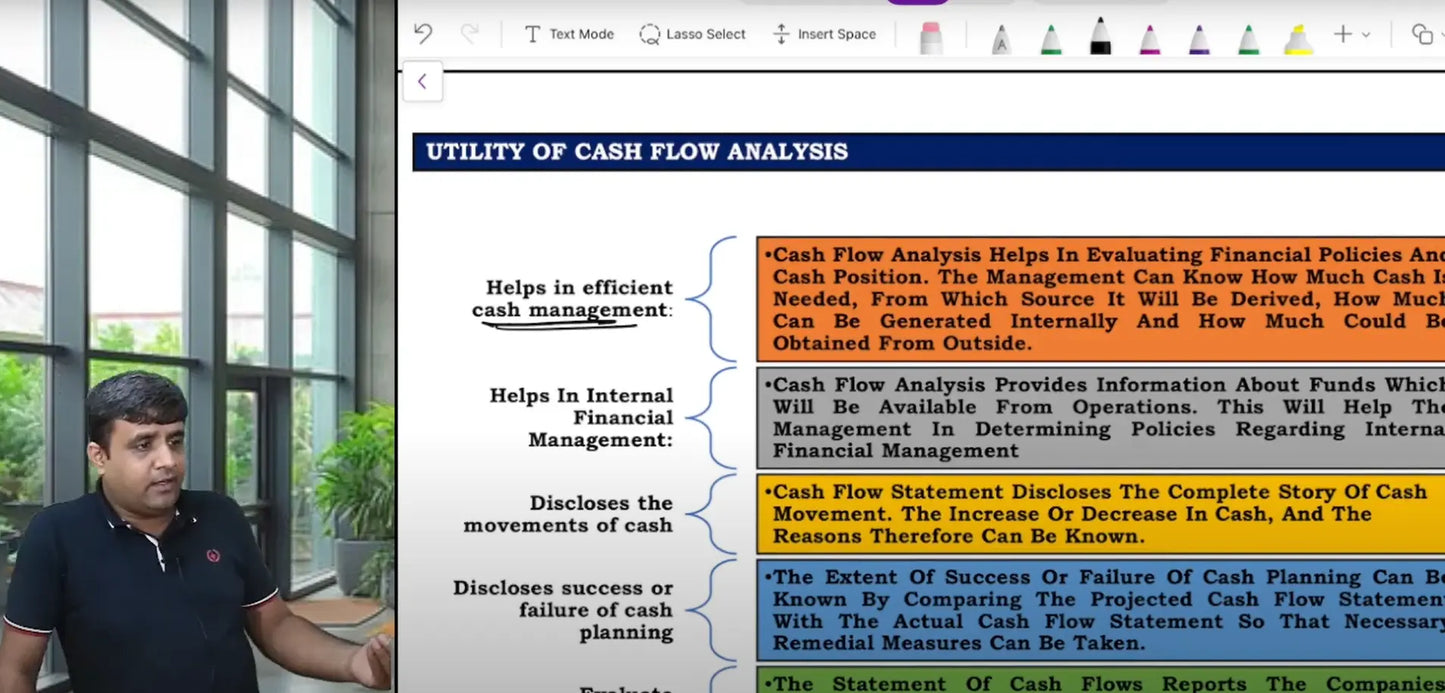Viewport: 1445px width, 693px height.
Task: Choose the Insert Space tool
Action: coord(824,34)
